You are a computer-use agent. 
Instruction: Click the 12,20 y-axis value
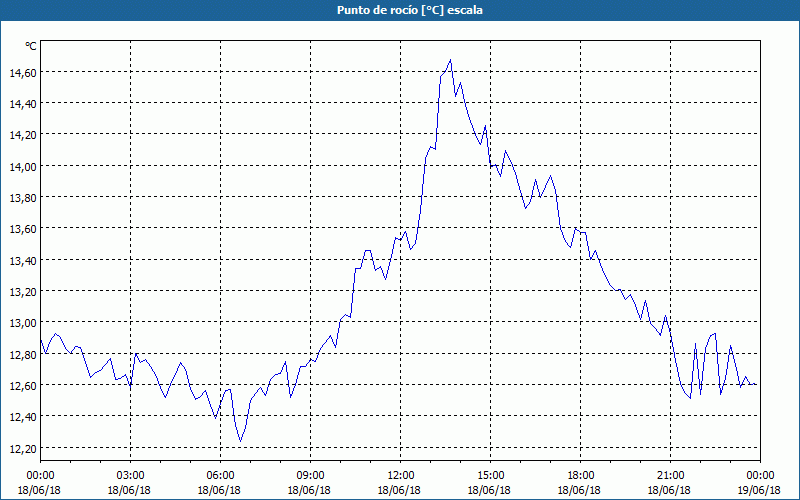[x=23, y=448]
